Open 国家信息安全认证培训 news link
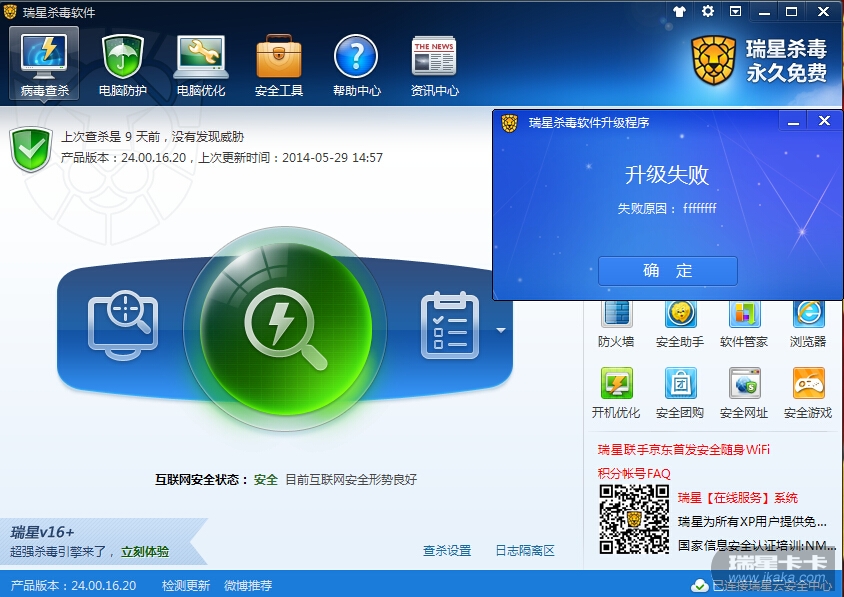The width and height of the screenshot is (844, 597). 756,546
